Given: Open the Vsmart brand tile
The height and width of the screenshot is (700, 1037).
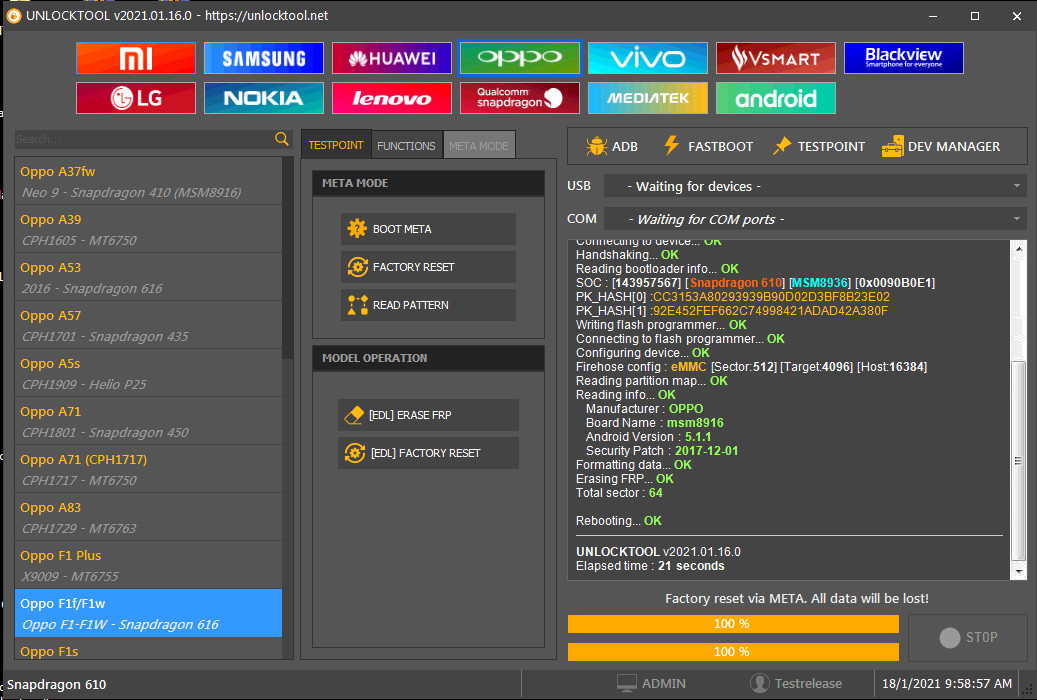Looking at the screenshot, I should [776, 58].
